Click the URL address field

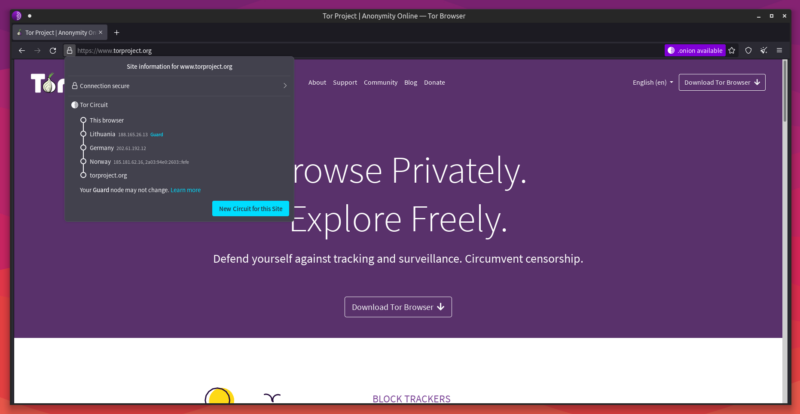[x=367, y=51]
